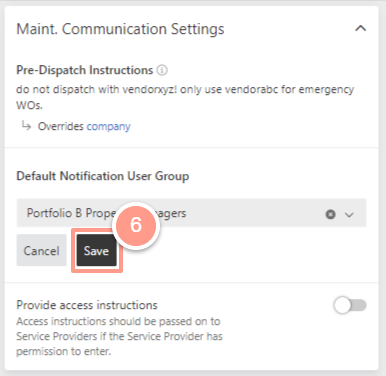Clear the selected user group with the x icon

click(330, 214)
